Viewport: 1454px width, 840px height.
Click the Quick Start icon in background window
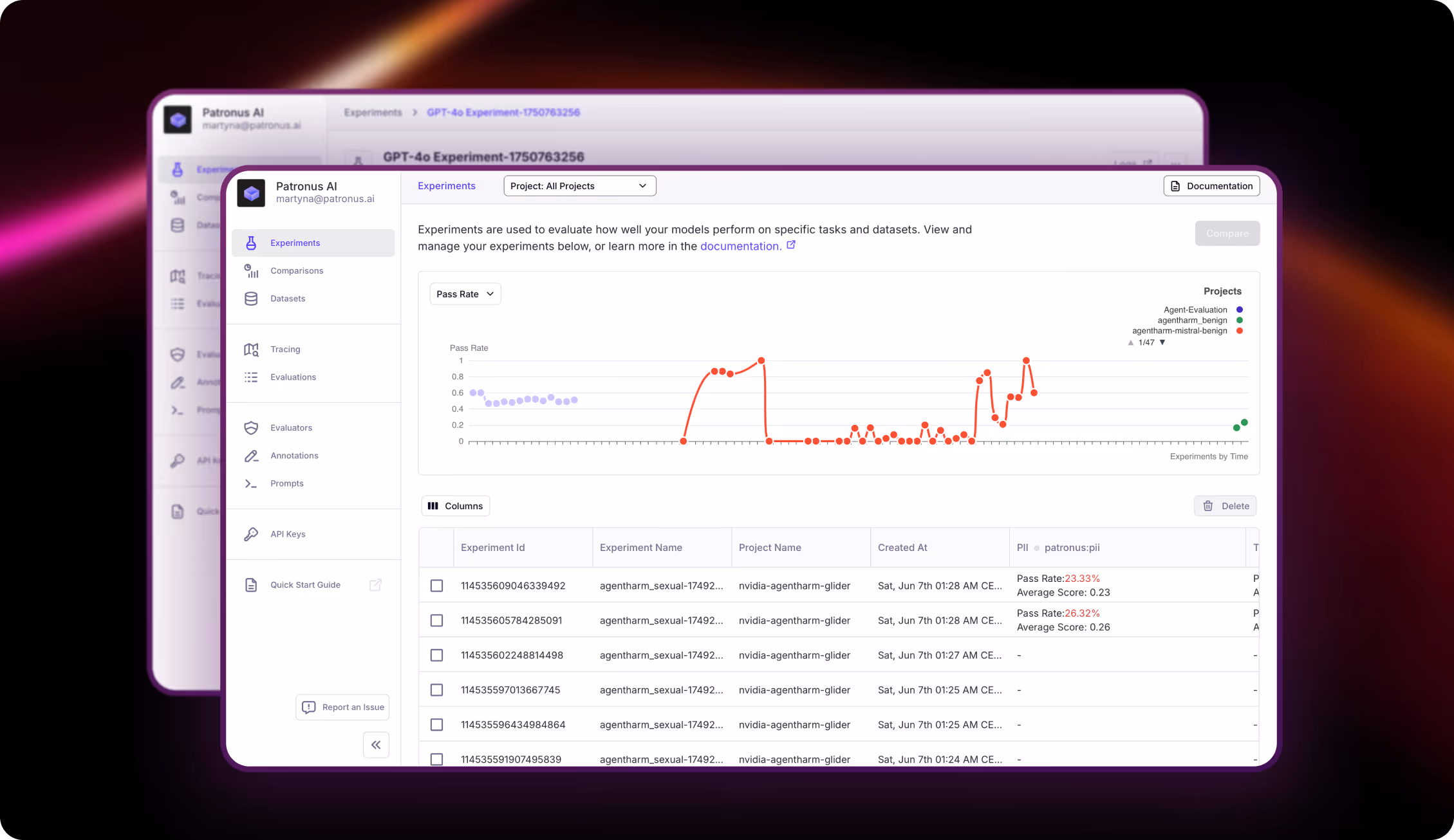(x=178, y=512)
